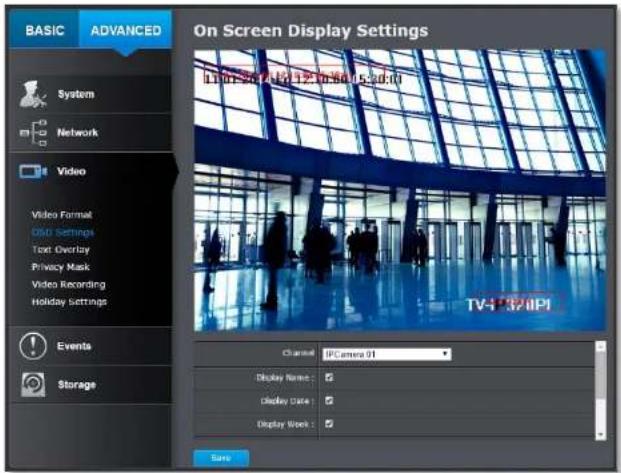Click the Video monitor icon
Viewport: 621px width, 473px height.
[33, 171]
